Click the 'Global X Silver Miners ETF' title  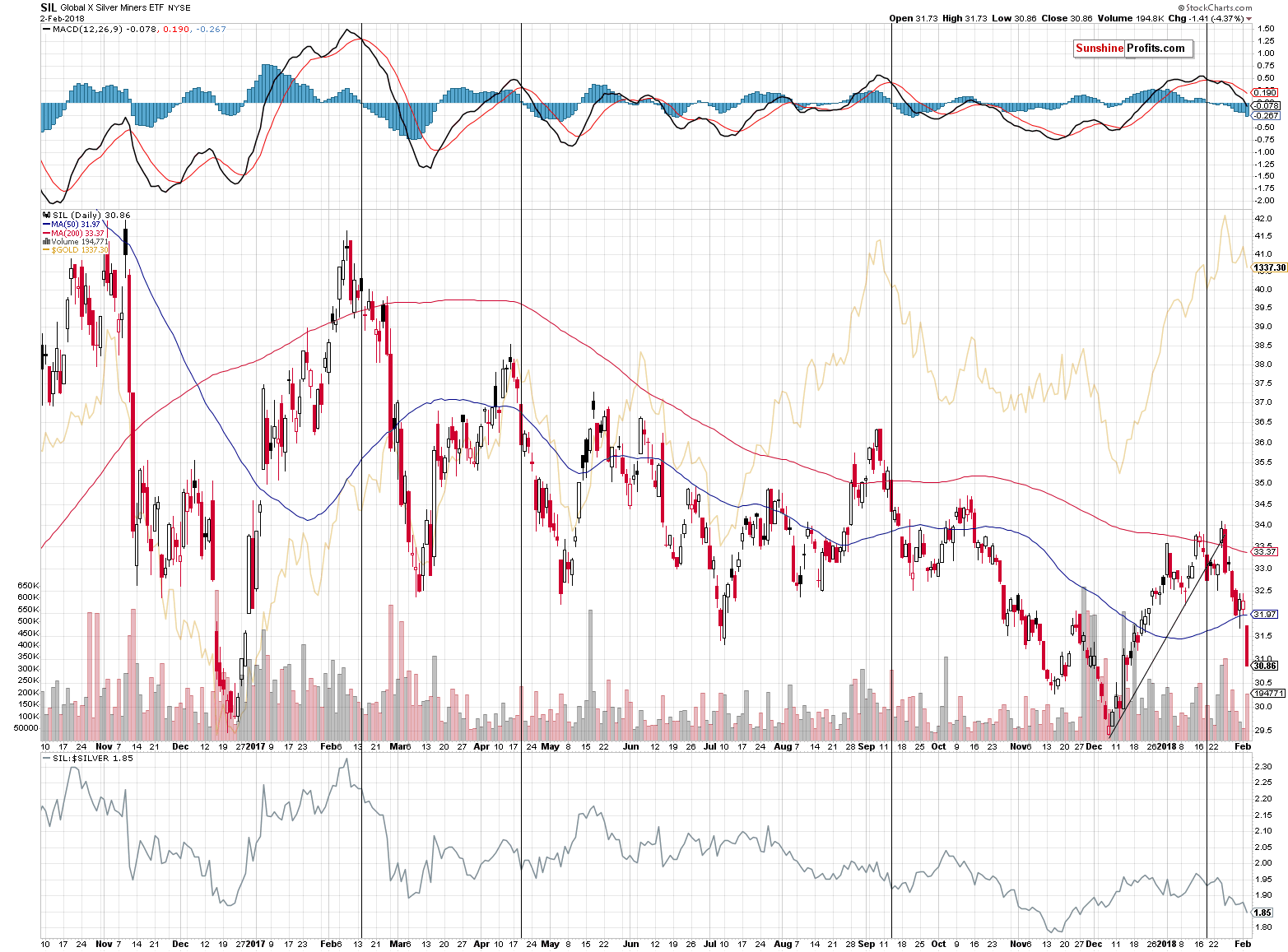coord(112,8)
